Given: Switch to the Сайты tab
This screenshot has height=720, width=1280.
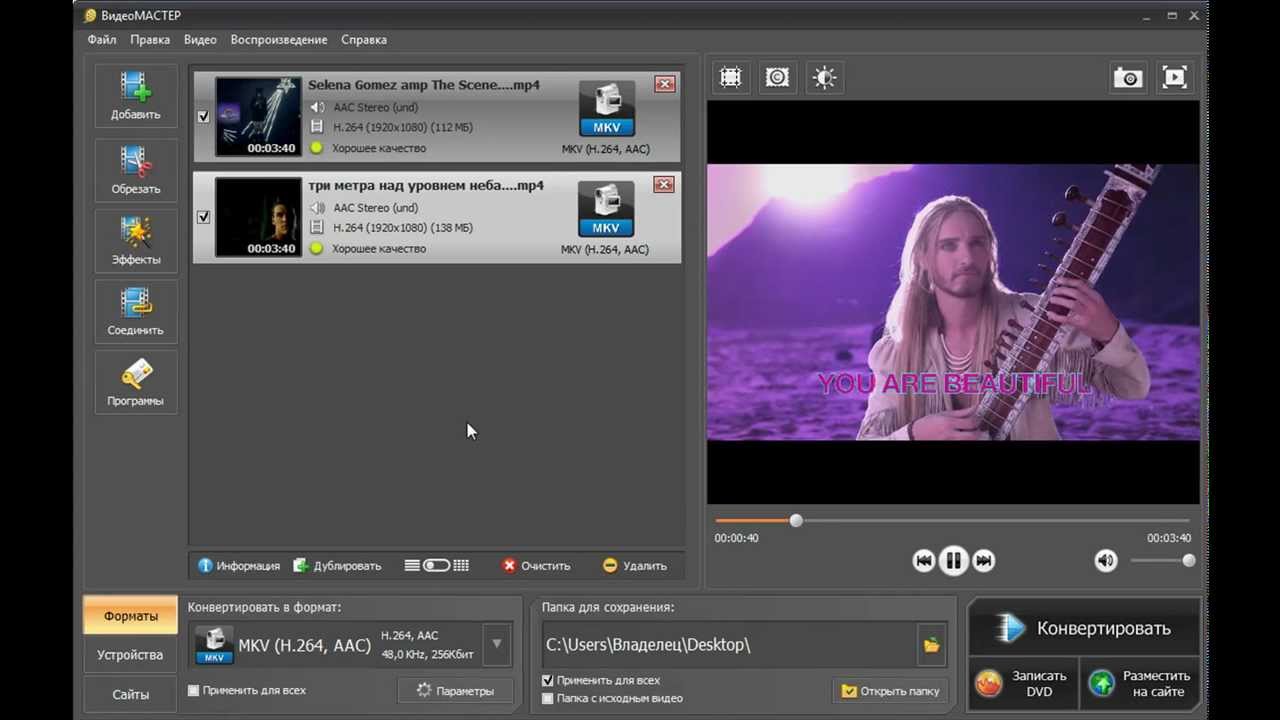Looking at the screenshot, I should [x=130, y=694].
